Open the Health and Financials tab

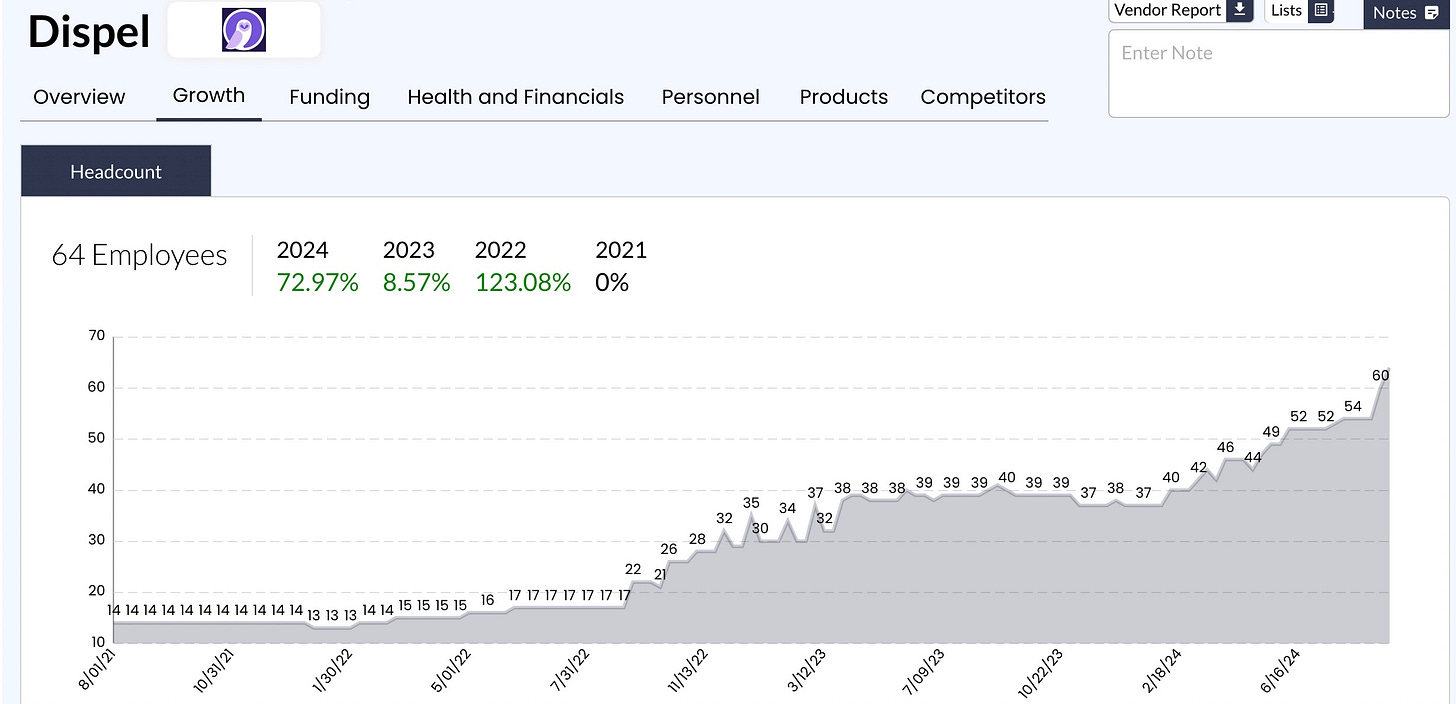[515, 97]
